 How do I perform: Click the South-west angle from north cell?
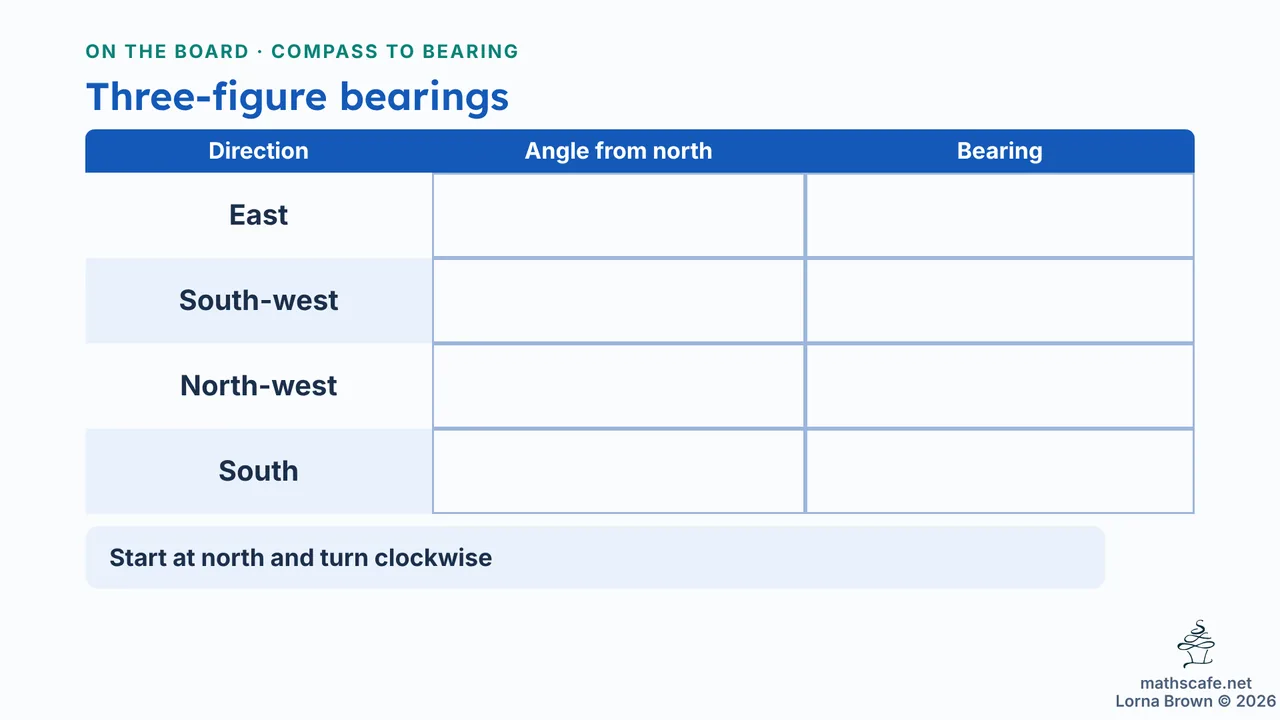pyautogui.click(x=619, y=301)
